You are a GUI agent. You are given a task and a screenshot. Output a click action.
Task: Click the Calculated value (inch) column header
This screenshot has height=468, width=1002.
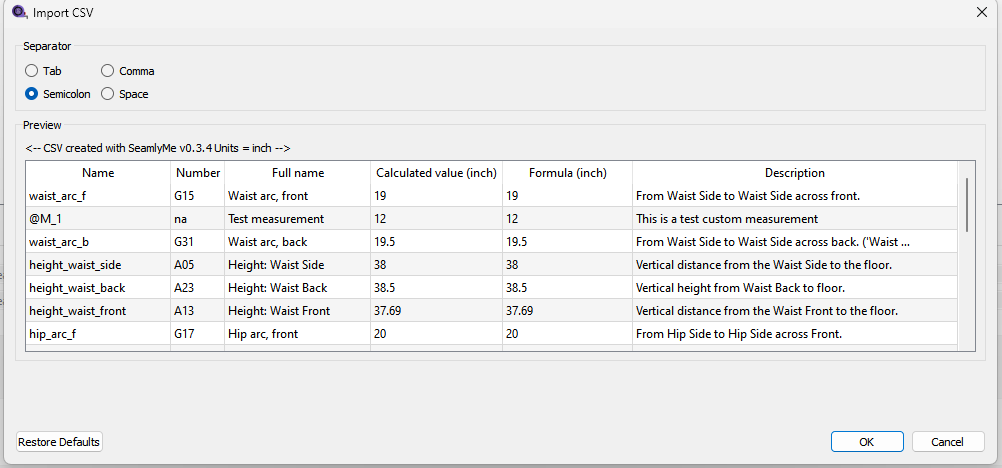point(436,173)
